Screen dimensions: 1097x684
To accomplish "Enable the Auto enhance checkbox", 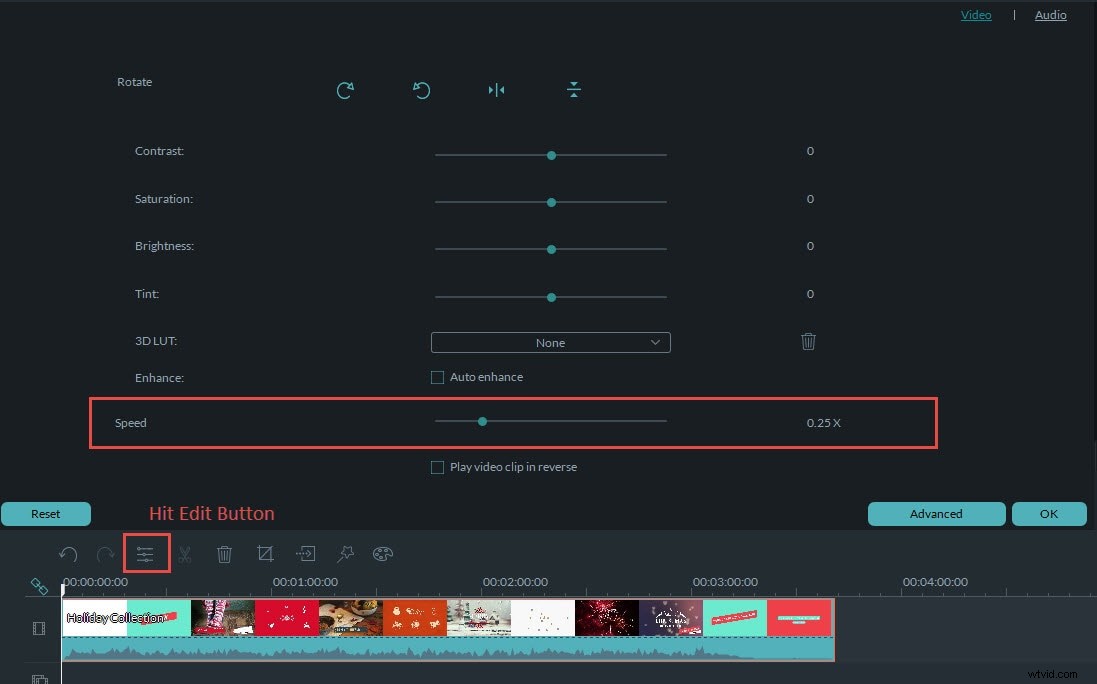I will [437, 377].
